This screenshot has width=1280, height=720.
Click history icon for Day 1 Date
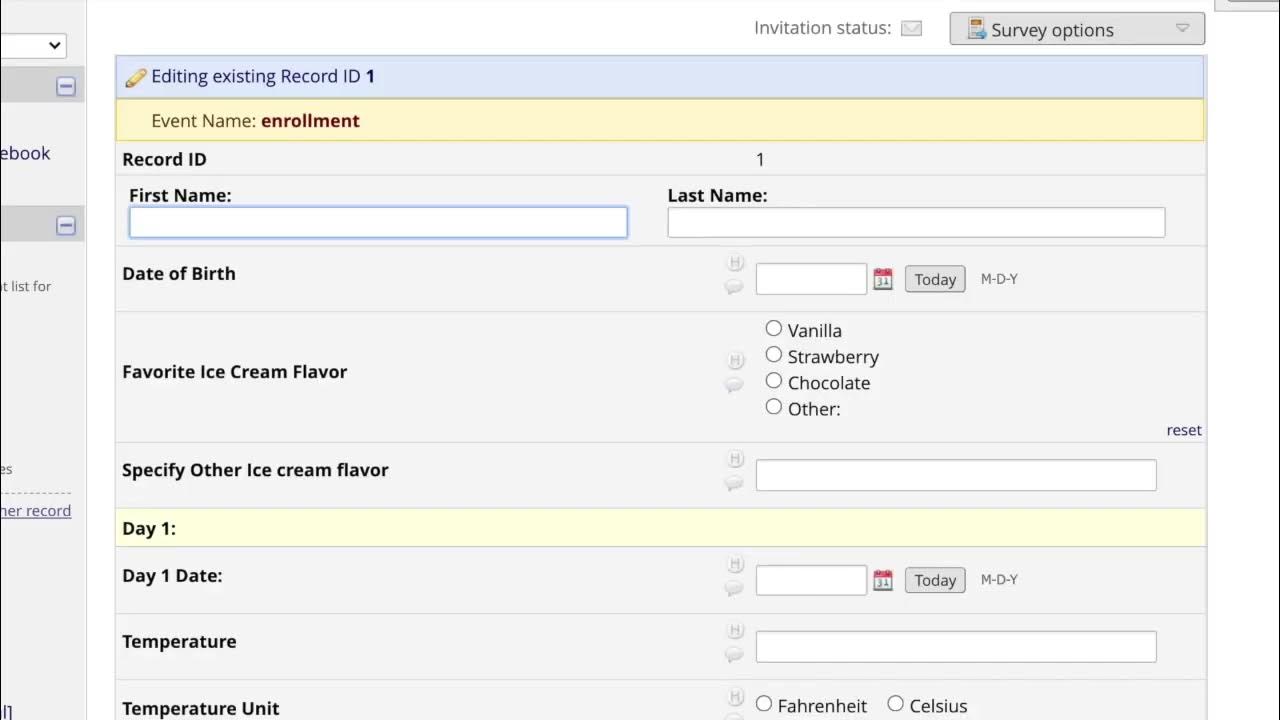pos(735,565)
